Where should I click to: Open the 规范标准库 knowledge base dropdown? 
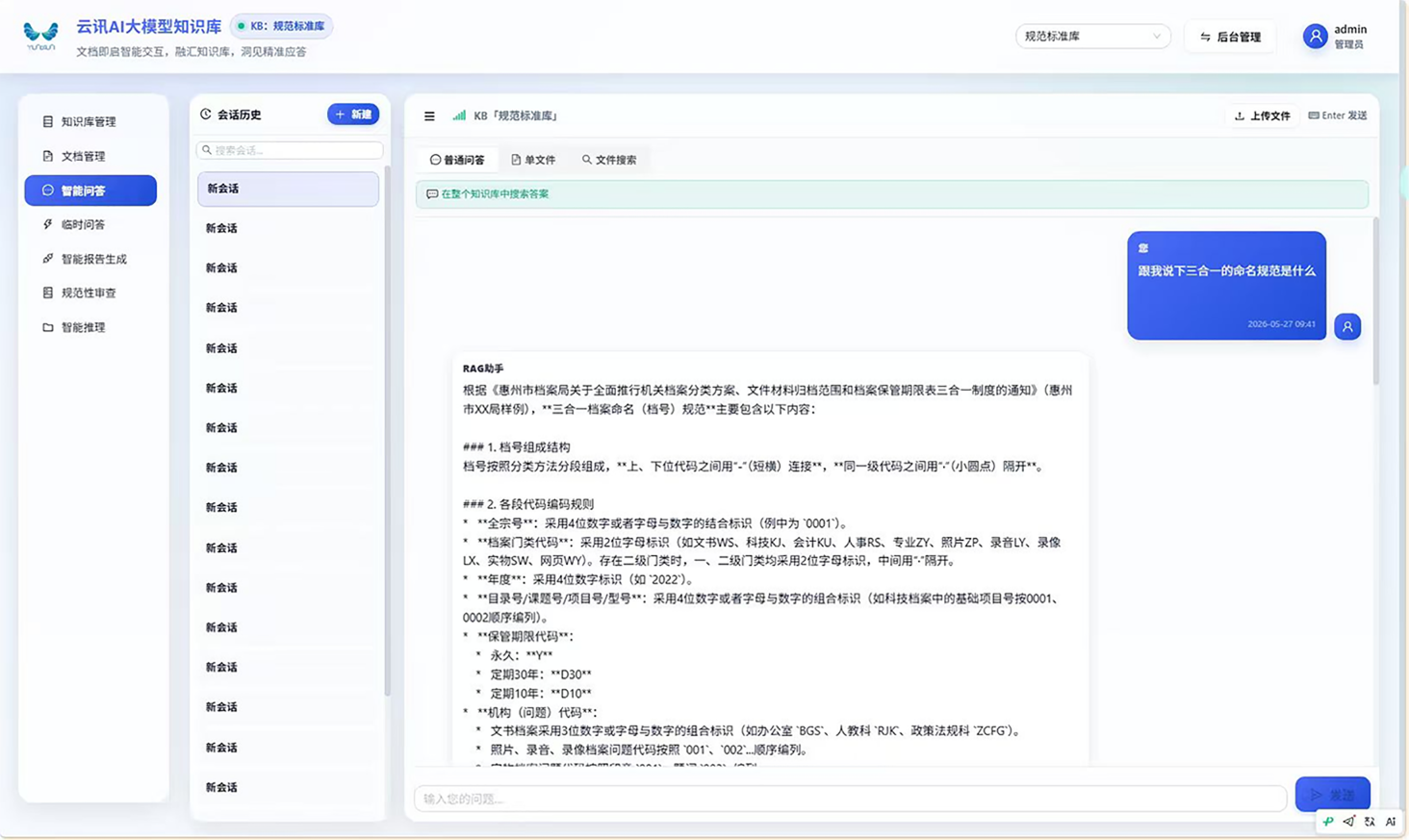1092,37
